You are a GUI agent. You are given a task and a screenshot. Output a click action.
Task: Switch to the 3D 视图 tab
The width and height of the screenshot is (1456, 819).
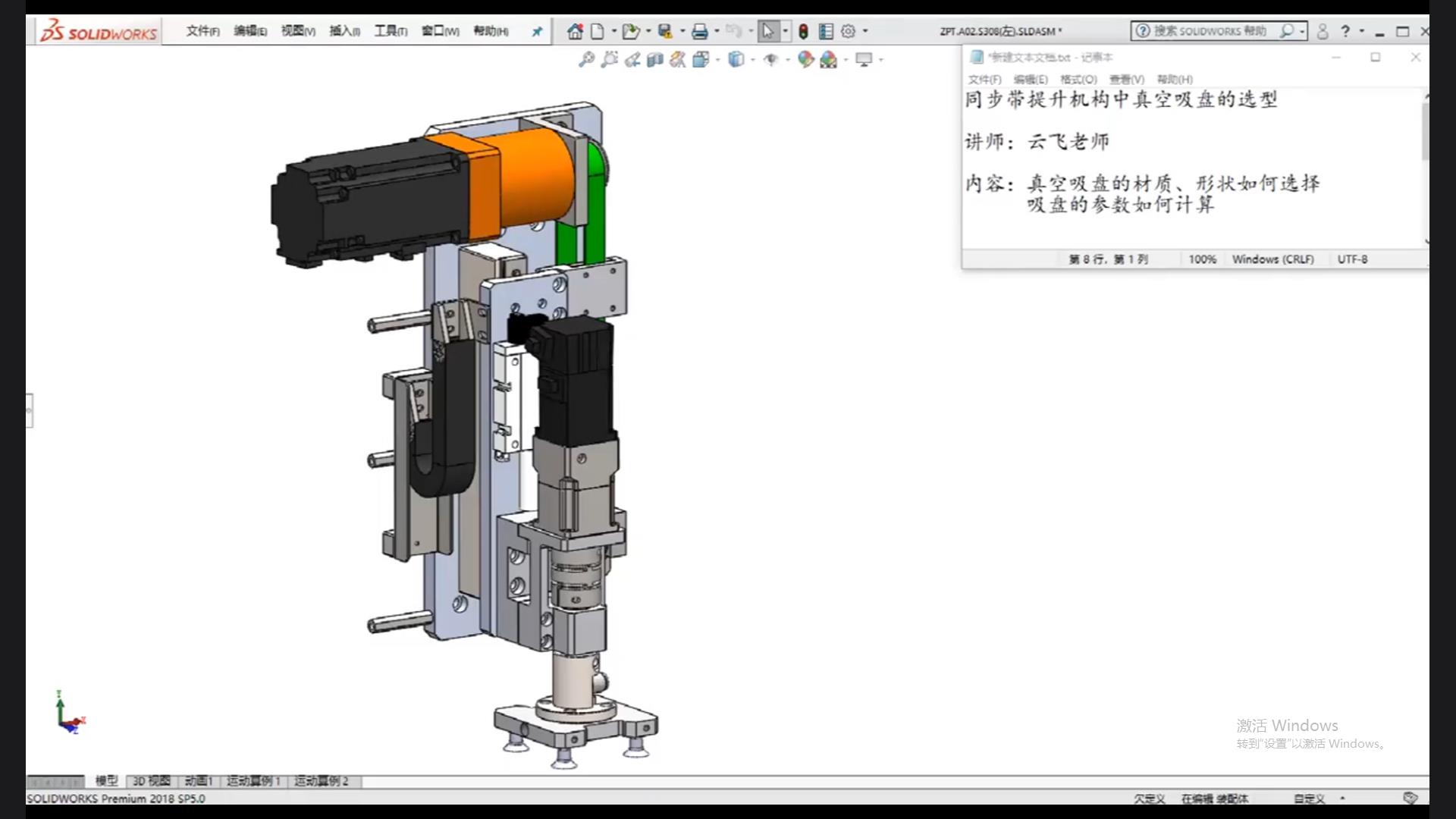(x=152, y=781)
